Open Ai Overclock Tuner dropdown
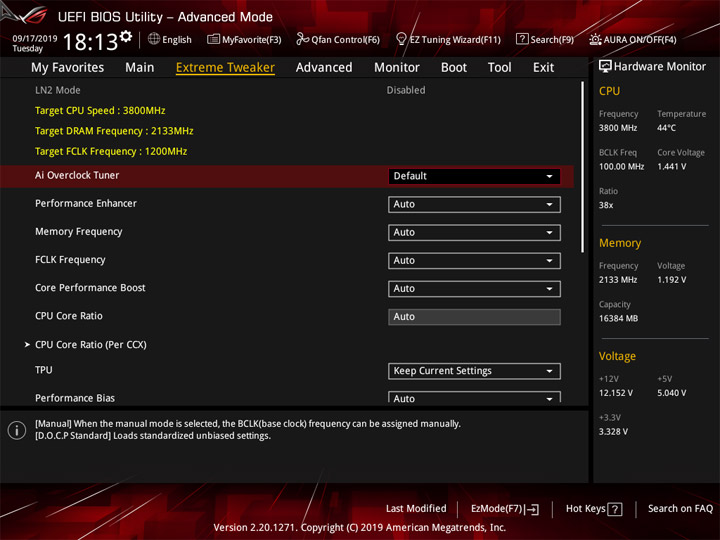Image resolution: width=720 pixels, height=540 pixels. pos(474,176)
